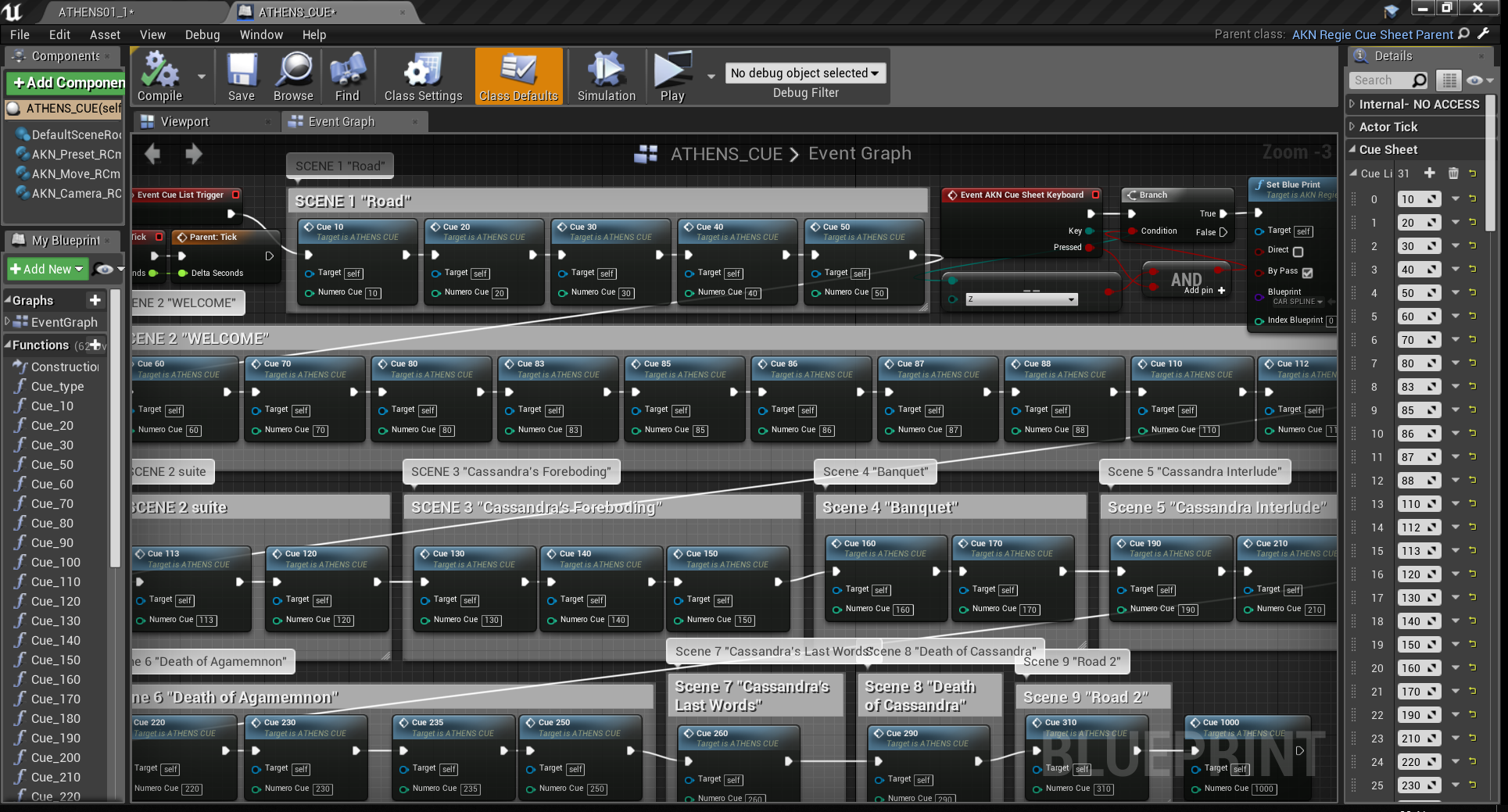The height and width of the screenshot is (812, 1508).
Task: Select the AKN_Camera_RC component
Action: coord(69,194)
